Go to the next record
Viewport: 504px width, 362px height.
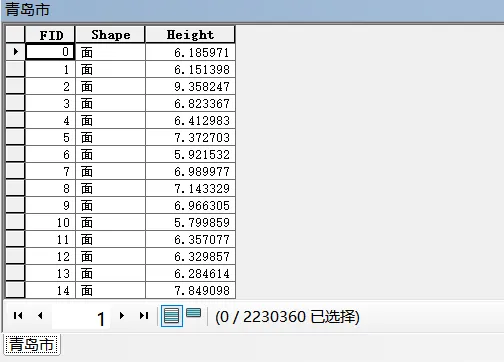[122, 315]
